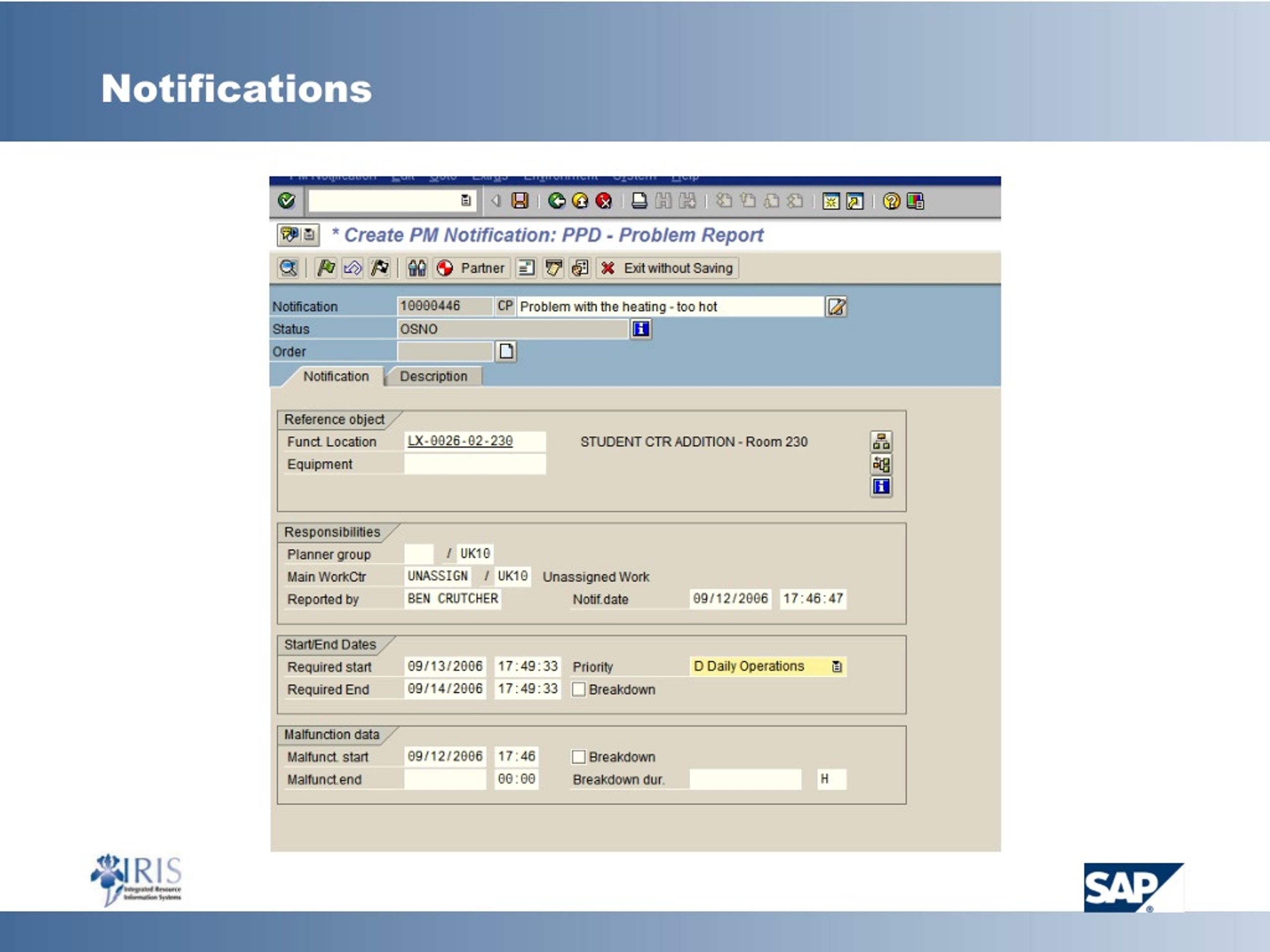
Task: Open the command field history dropdown
Action: [466, 200]
